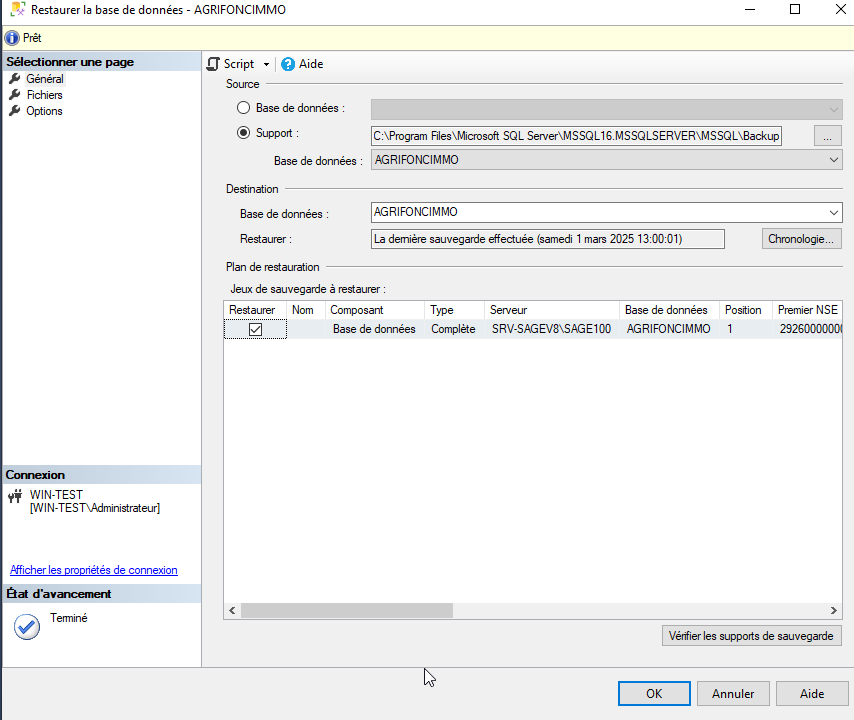
Task: Expand the destination Base de données dropdown
Action: tap(834, 212)
